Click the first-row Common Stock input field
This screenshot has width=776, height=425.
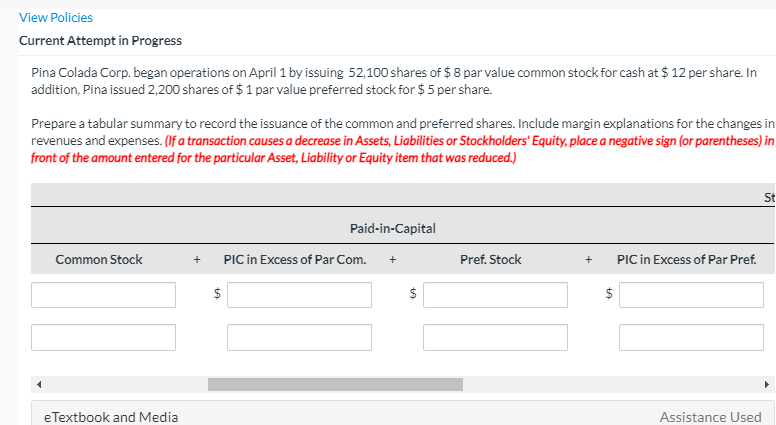tap(103, 295)
